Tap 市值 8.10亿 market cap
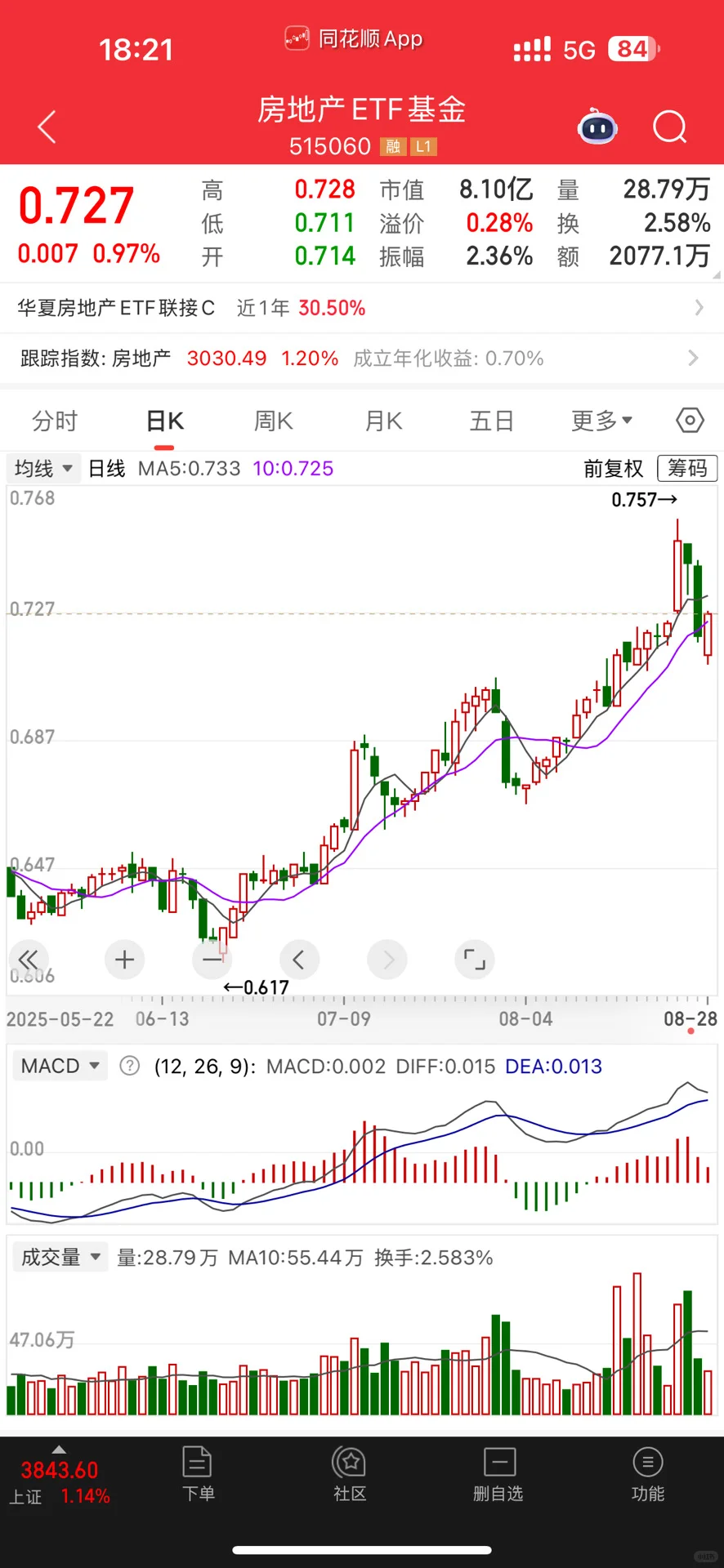724x1568 pixels. 456,189
